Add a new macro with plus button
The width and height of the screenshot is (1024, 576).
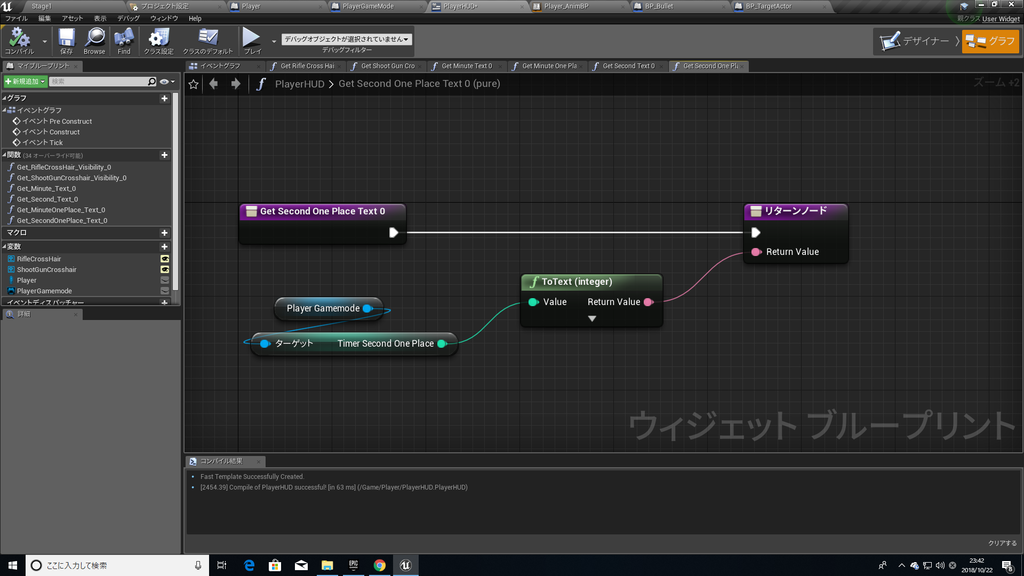click(x=165, y=232)
